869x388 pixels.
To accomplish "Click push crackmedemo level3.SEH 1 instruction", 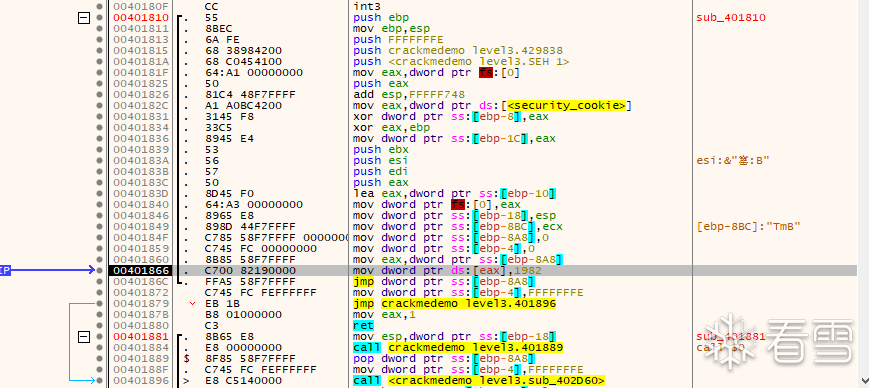I will pos(461,62).
